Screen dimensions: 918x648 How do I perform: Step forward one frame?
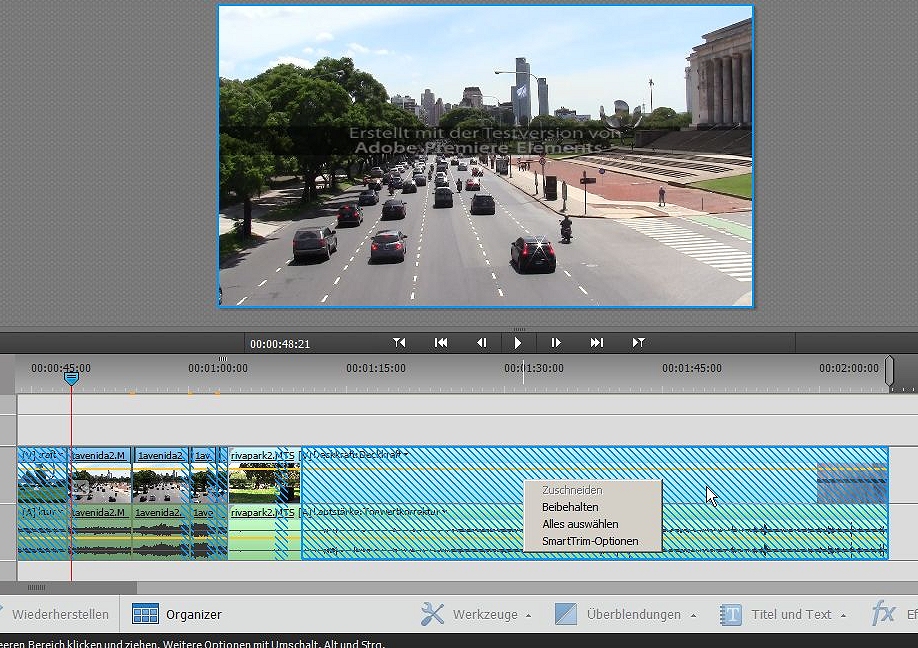(x=556, y=342)
